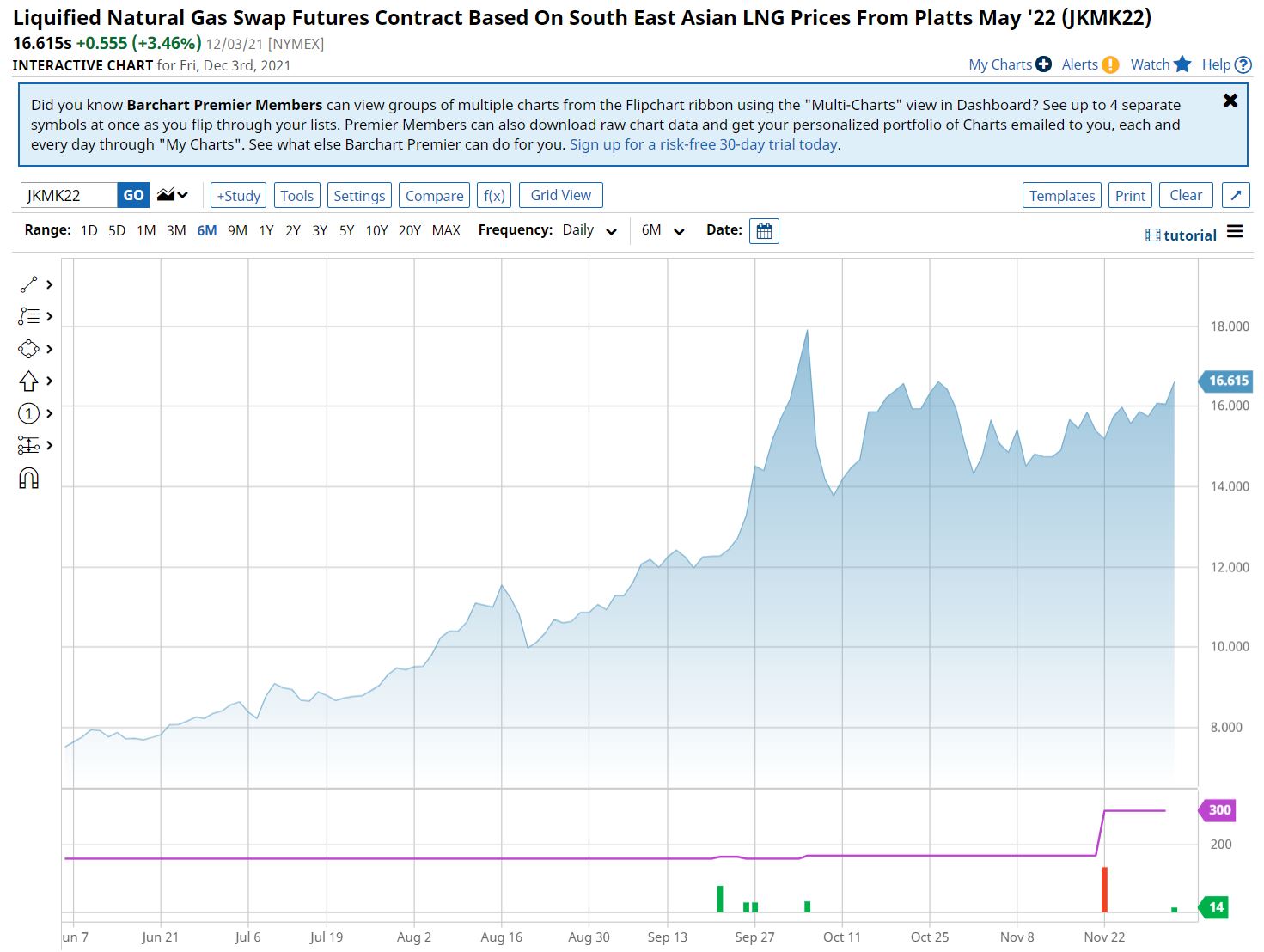Click the +Study button
The width and height of the screenshot is (1264, 952).
[x=238, y=195]
